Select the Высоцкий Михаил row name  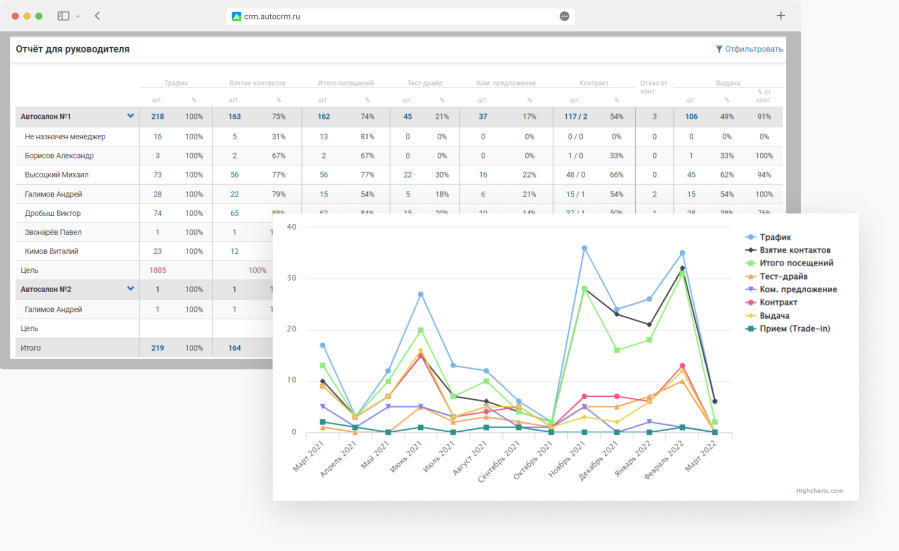(x=58, y=175)
